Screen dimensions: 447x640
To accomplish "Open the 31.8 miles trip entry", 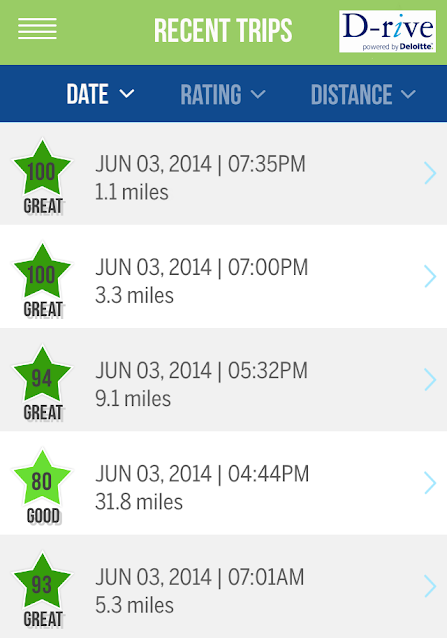I will 223,483.
